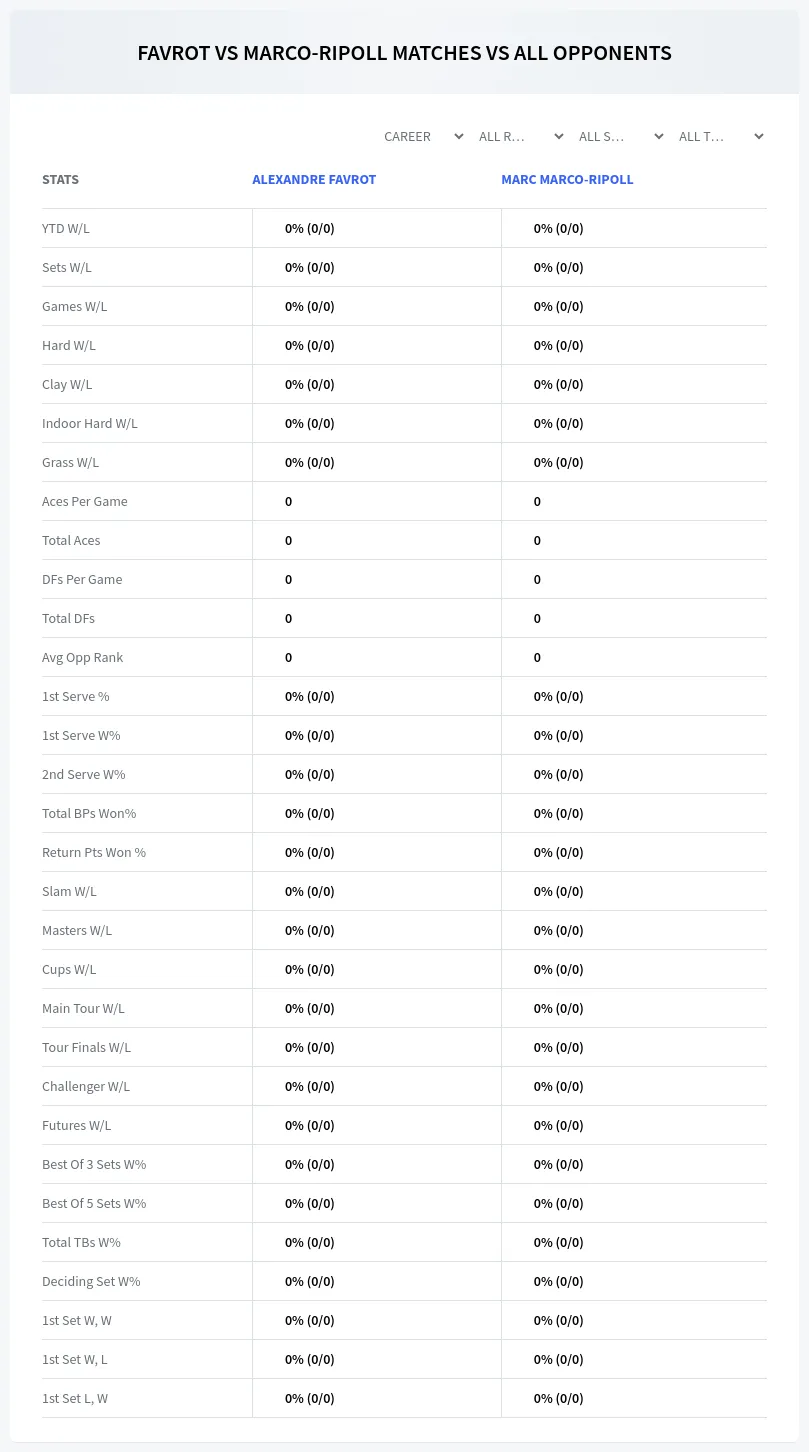Click the chevron arrow beside CAREER
The height and width of the screenshot is (1452, 809).
pyautogui.click(x=459, y=136)
